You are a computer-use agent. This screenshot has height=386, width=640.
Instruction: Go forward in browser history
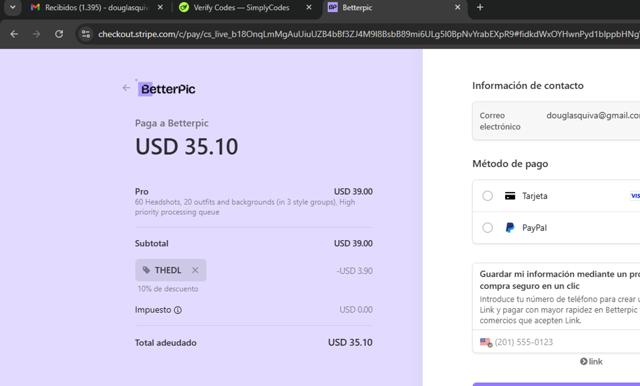click(x=36, y=34)
